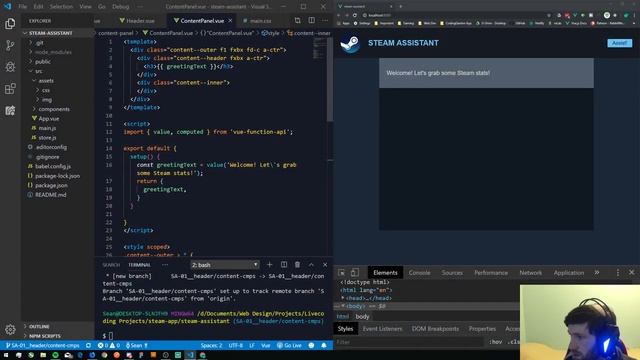
Task: Select the body breadcrumb in DevTools
Action: pos(362,316)
